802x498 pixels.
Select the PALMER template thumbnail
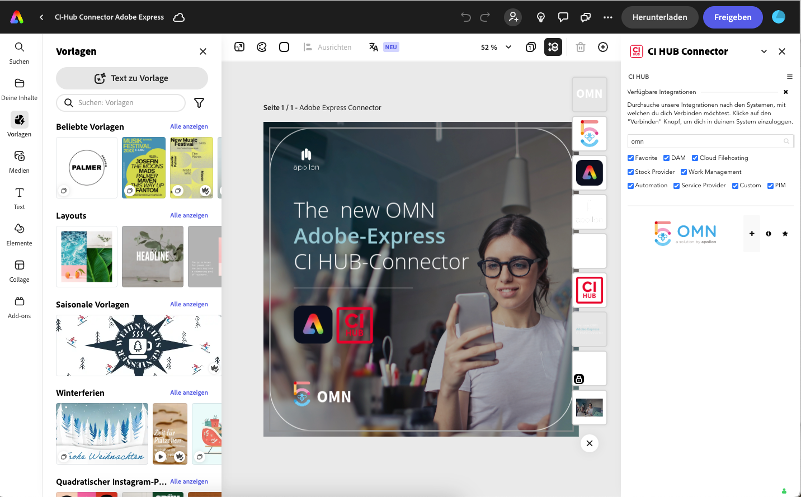point(86,168)
